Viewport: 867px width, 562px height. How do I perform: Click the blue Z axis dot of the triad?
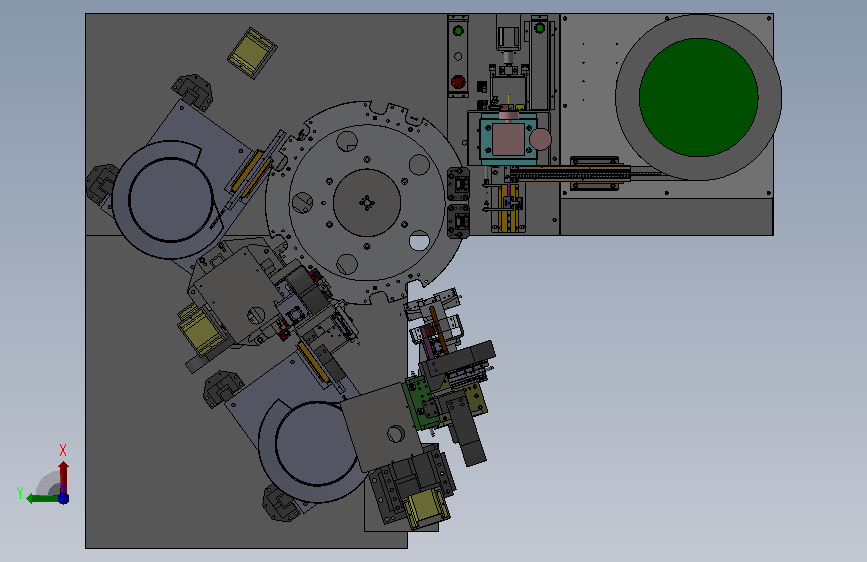point(64,499)
